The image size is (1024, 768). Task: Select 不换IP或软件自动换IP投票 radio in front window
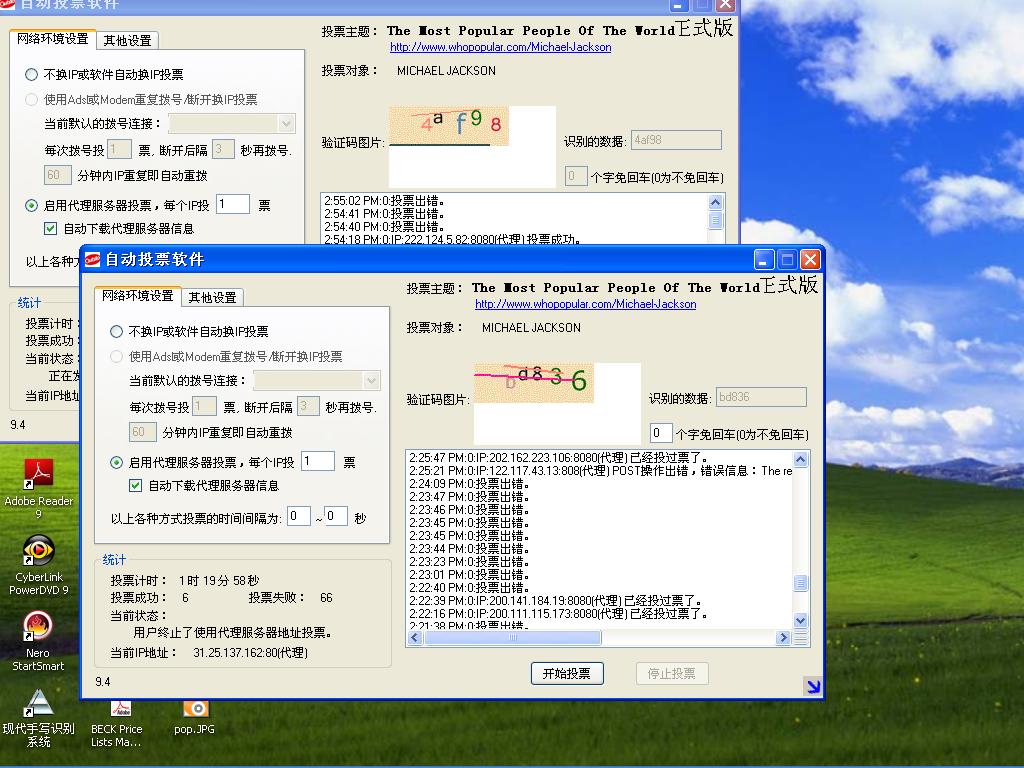tap(117, 331)
